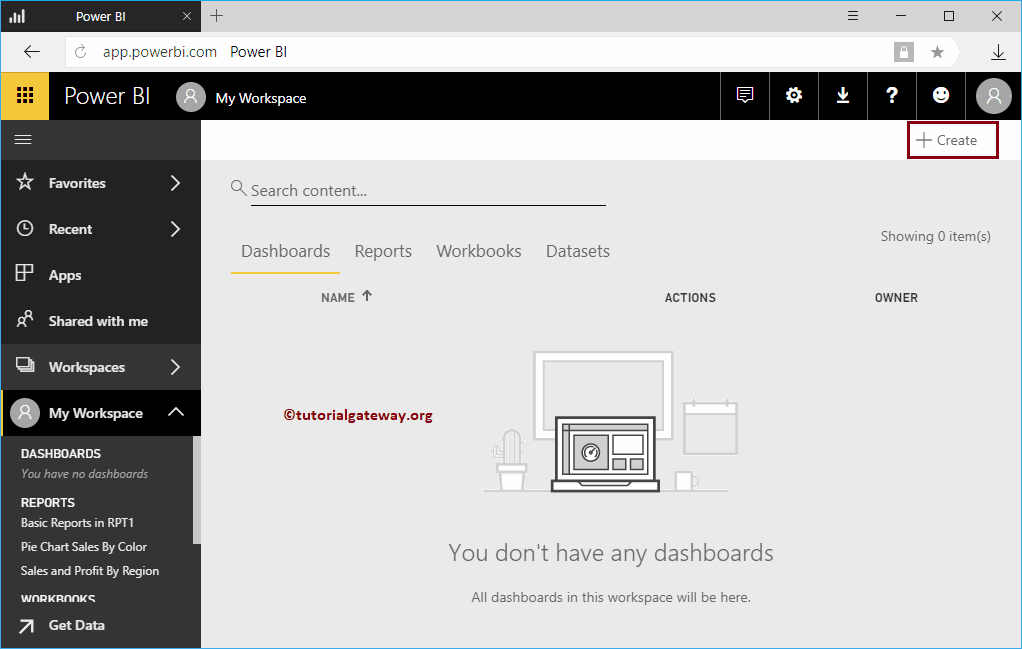Toggle the hamburger navigation pane menu

click(x=23, y=139)
